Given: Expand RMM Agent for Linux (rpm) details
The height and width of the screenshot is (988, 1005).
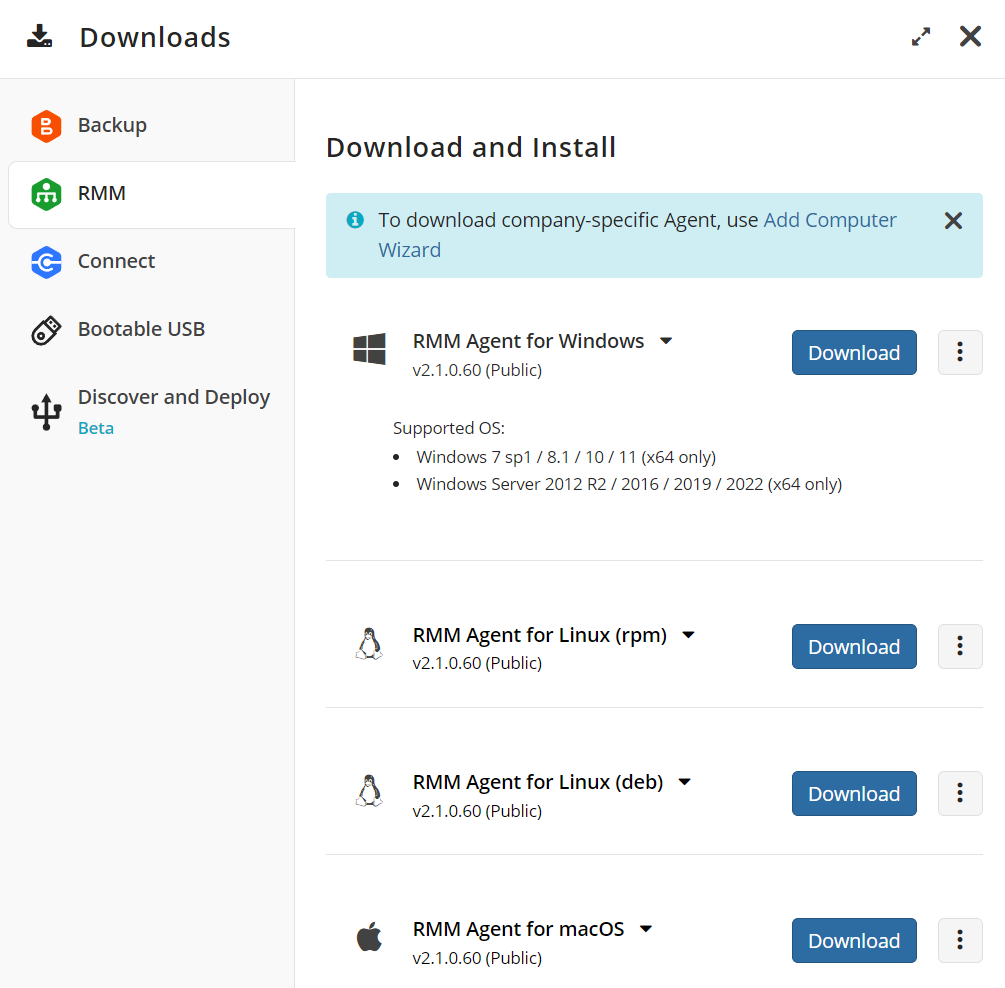Looking at the screenshot, I should pos(688,635).
